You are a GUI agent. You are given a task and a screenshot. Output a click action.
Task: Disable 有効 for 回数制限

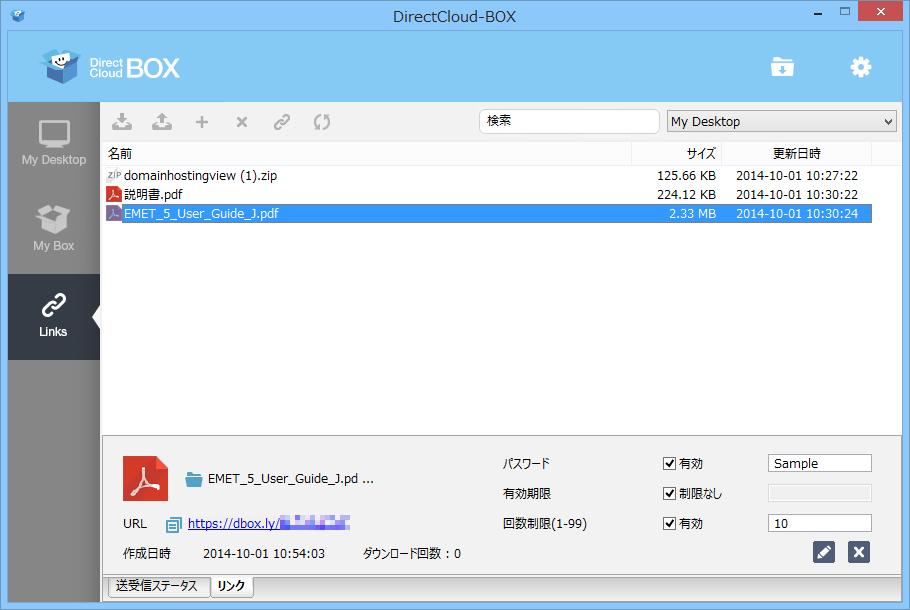click(x=670, y=523)
